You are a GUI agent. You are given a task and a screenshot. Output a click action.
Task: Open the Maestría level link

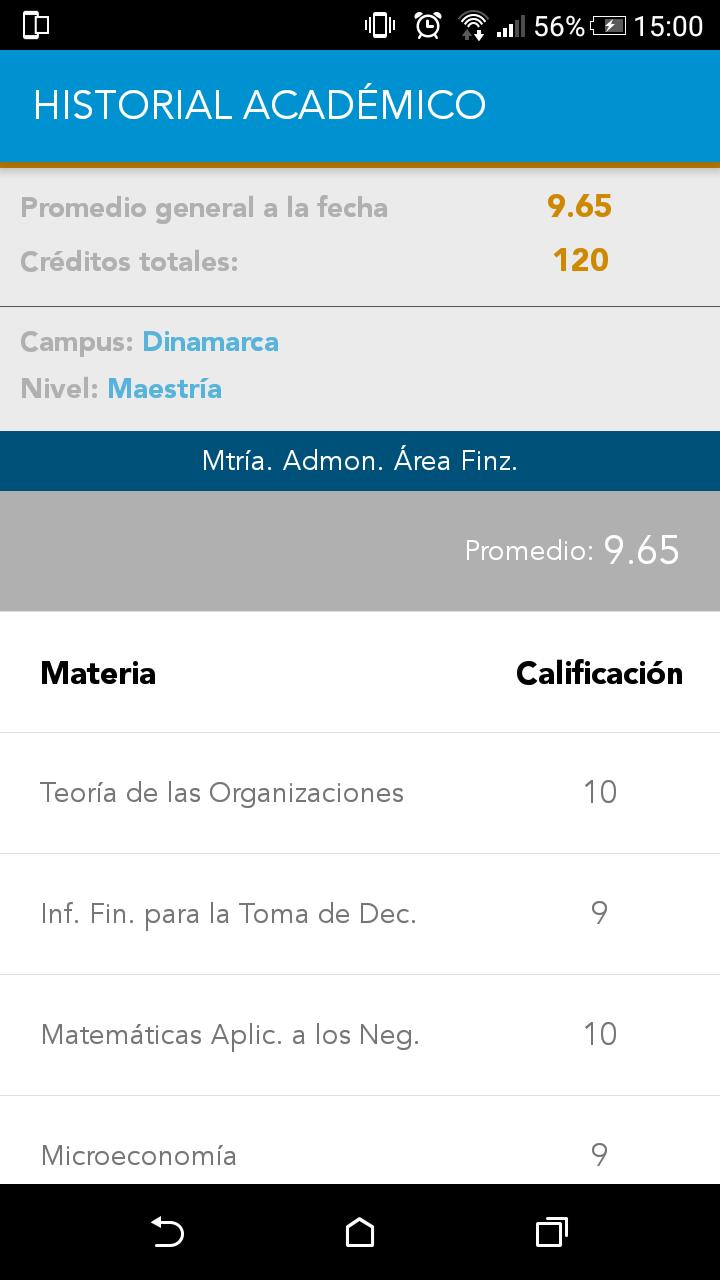(165, 388)
